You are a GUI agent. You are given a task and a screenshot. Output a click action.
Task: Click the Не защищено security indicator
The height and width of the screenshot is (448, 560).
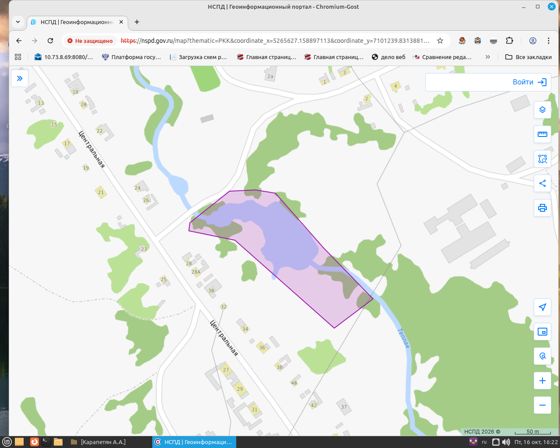coord(90,41)
